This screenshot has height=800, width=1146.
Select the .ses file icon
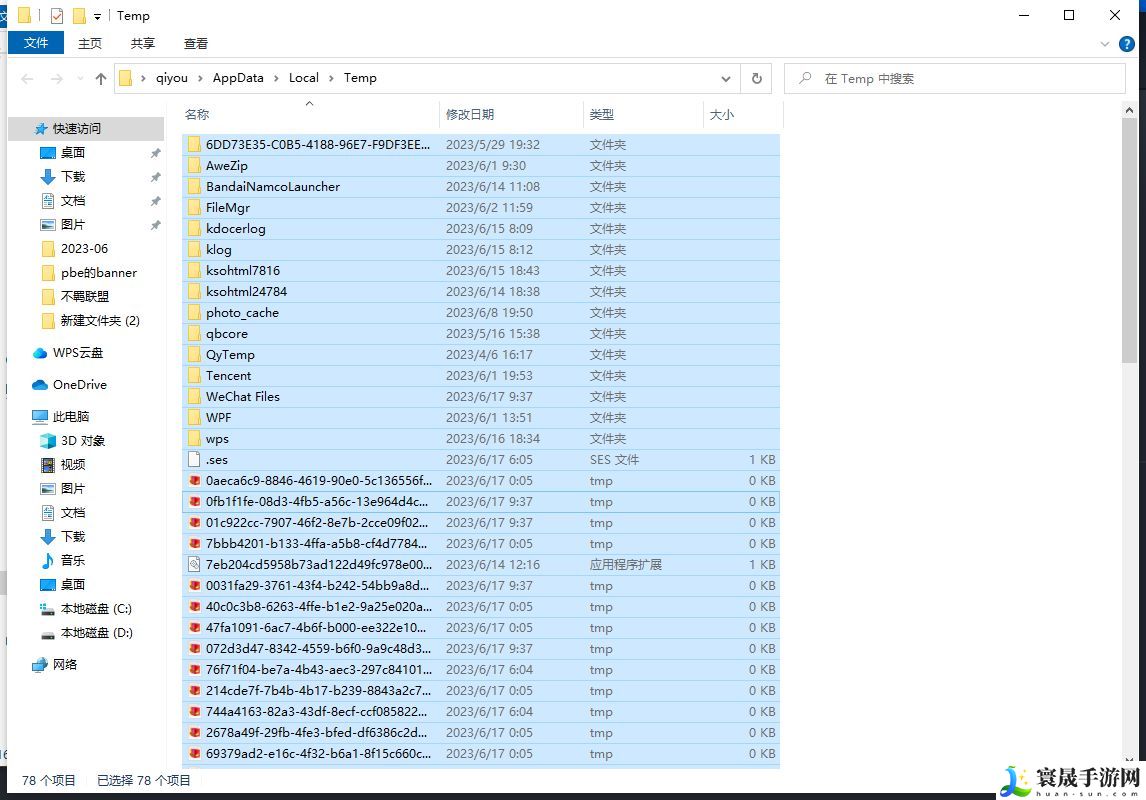[x=195, y=460]
